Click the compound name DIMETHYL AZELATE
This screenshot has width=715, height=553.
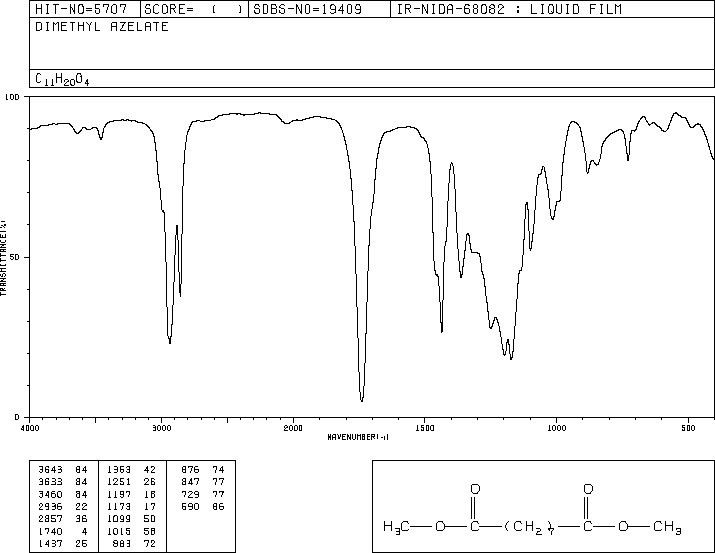[x=102, y=27]
